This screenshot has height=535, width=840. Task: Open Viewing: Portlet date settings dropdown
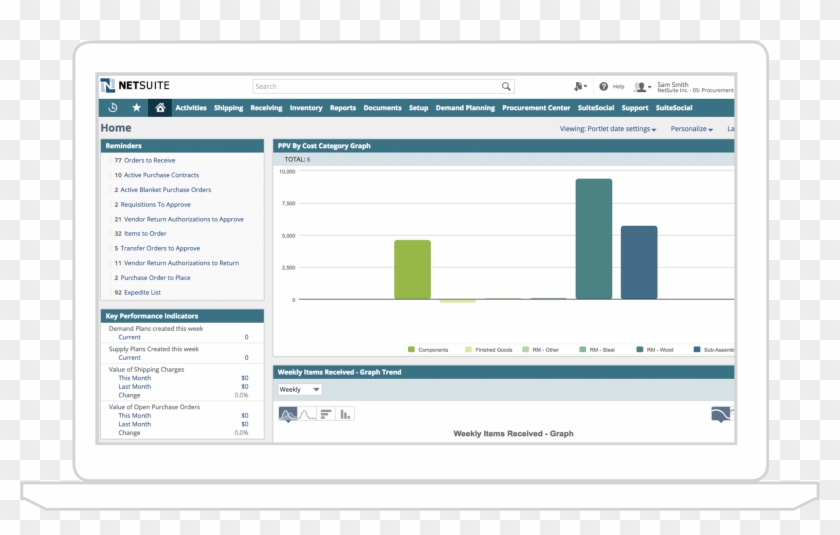point(608,129)
